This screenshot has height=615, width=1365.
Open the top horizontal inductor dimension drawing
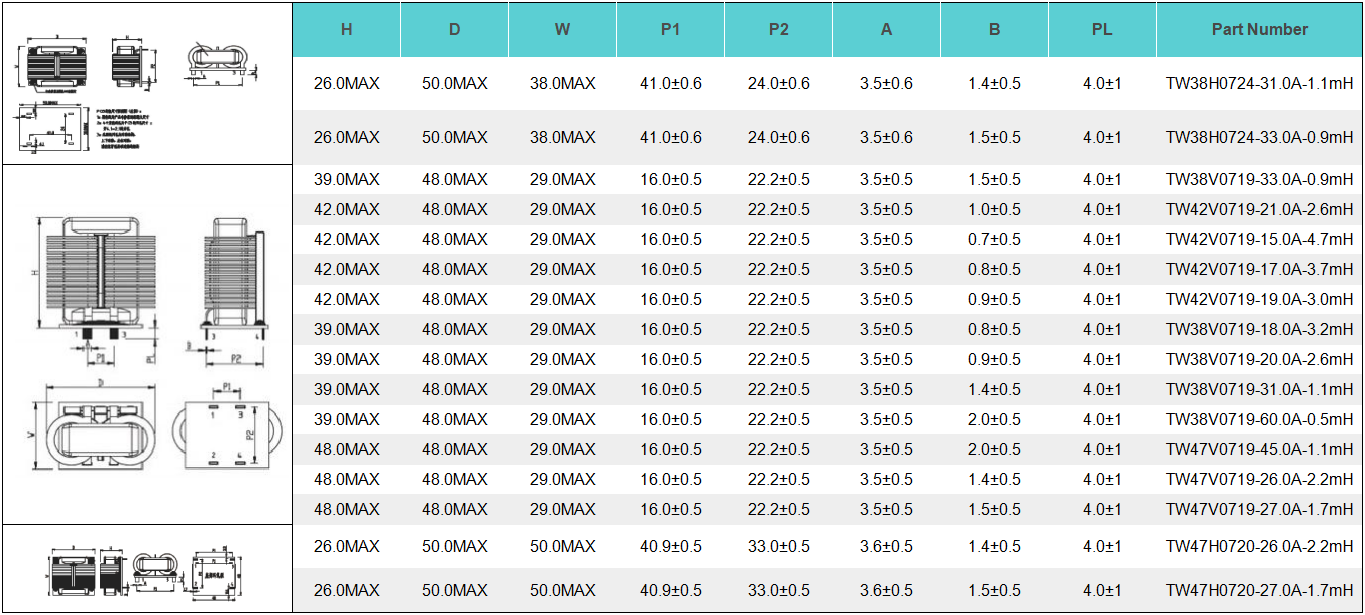147,84
